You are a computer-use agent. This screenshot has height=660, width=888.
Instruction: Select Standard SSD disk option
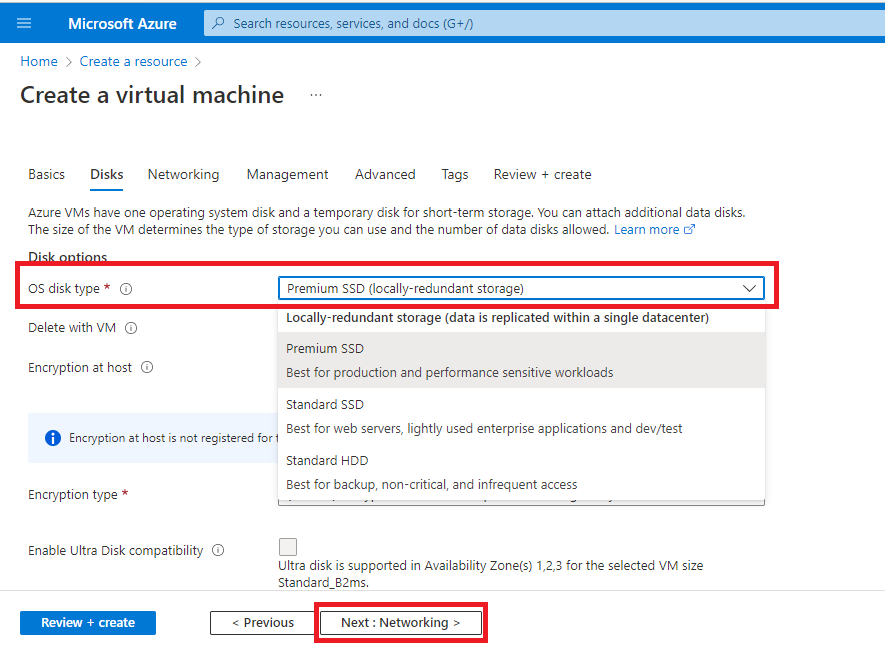(x=521, y=416)
